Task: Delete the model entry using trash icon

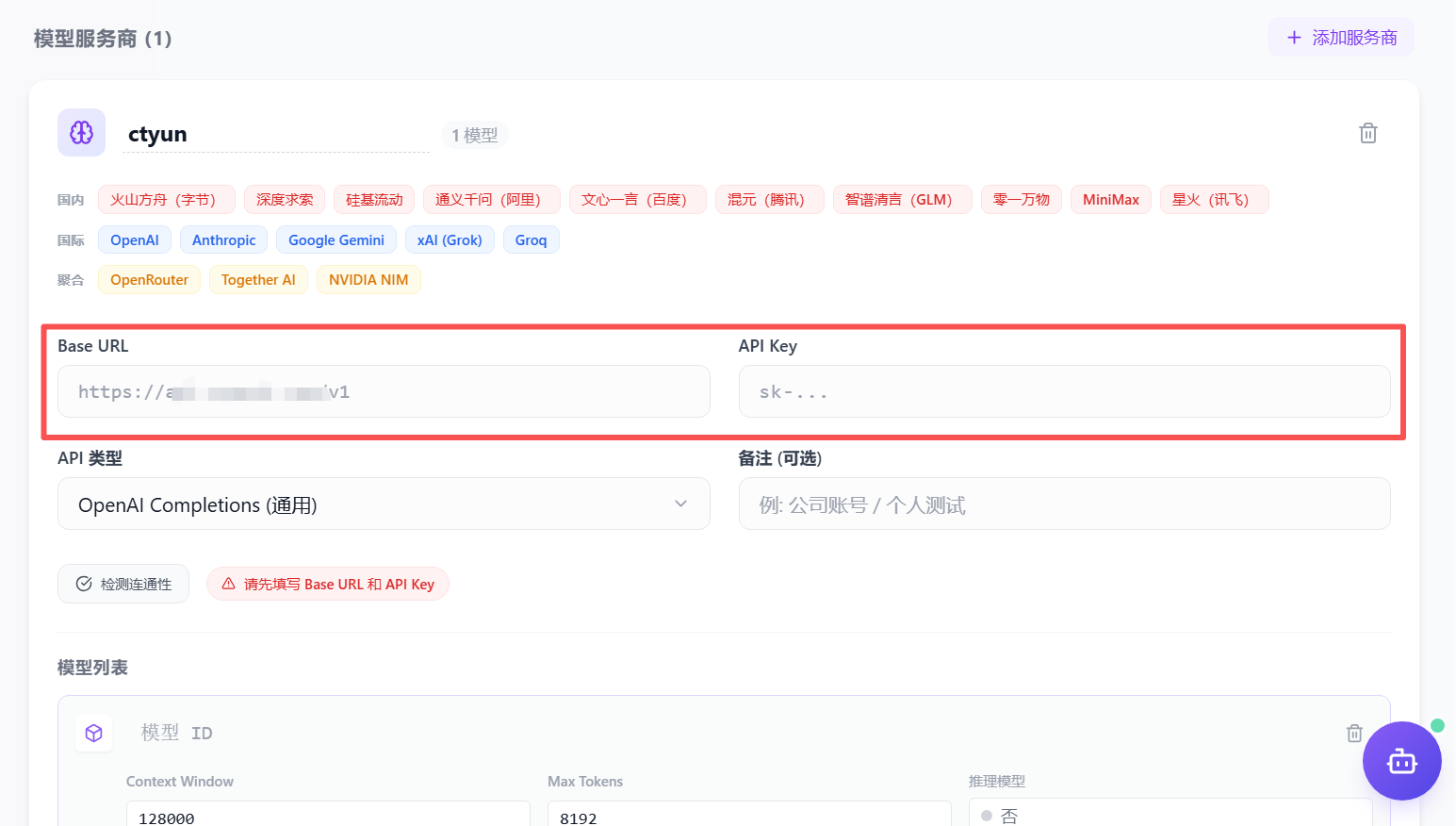Action: (x=1354, y=733)
